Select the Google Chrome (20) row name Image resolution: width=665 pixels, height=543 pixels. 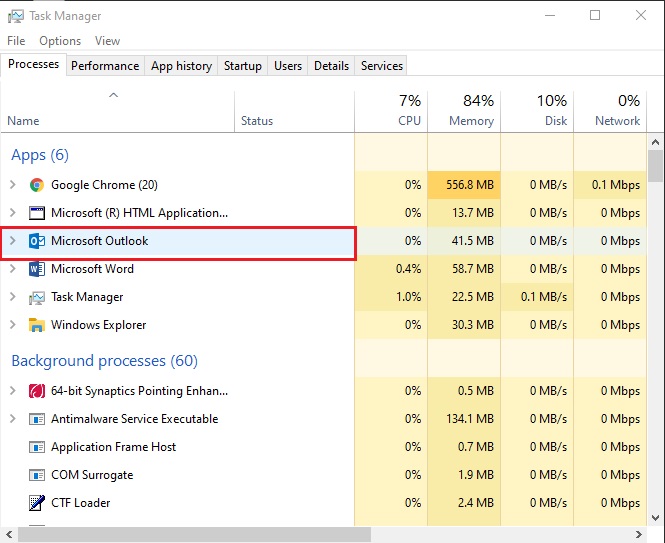pos(104,185)
